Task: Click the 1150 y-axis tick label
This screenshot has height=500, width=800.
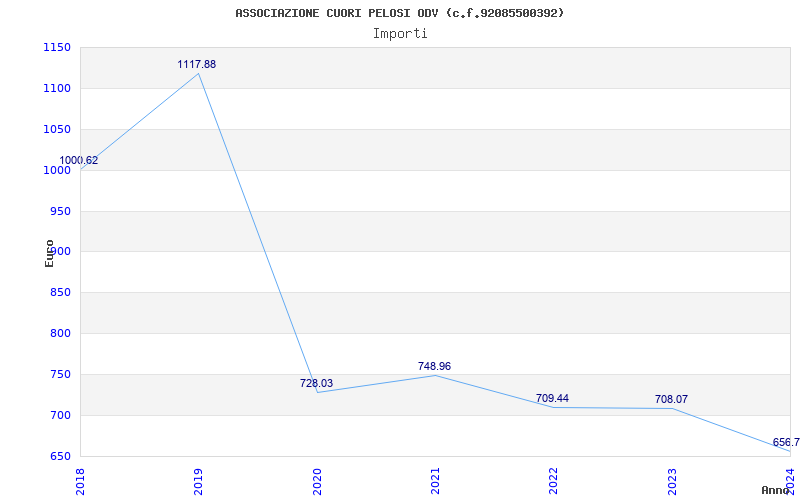Action: coord(57,48)
